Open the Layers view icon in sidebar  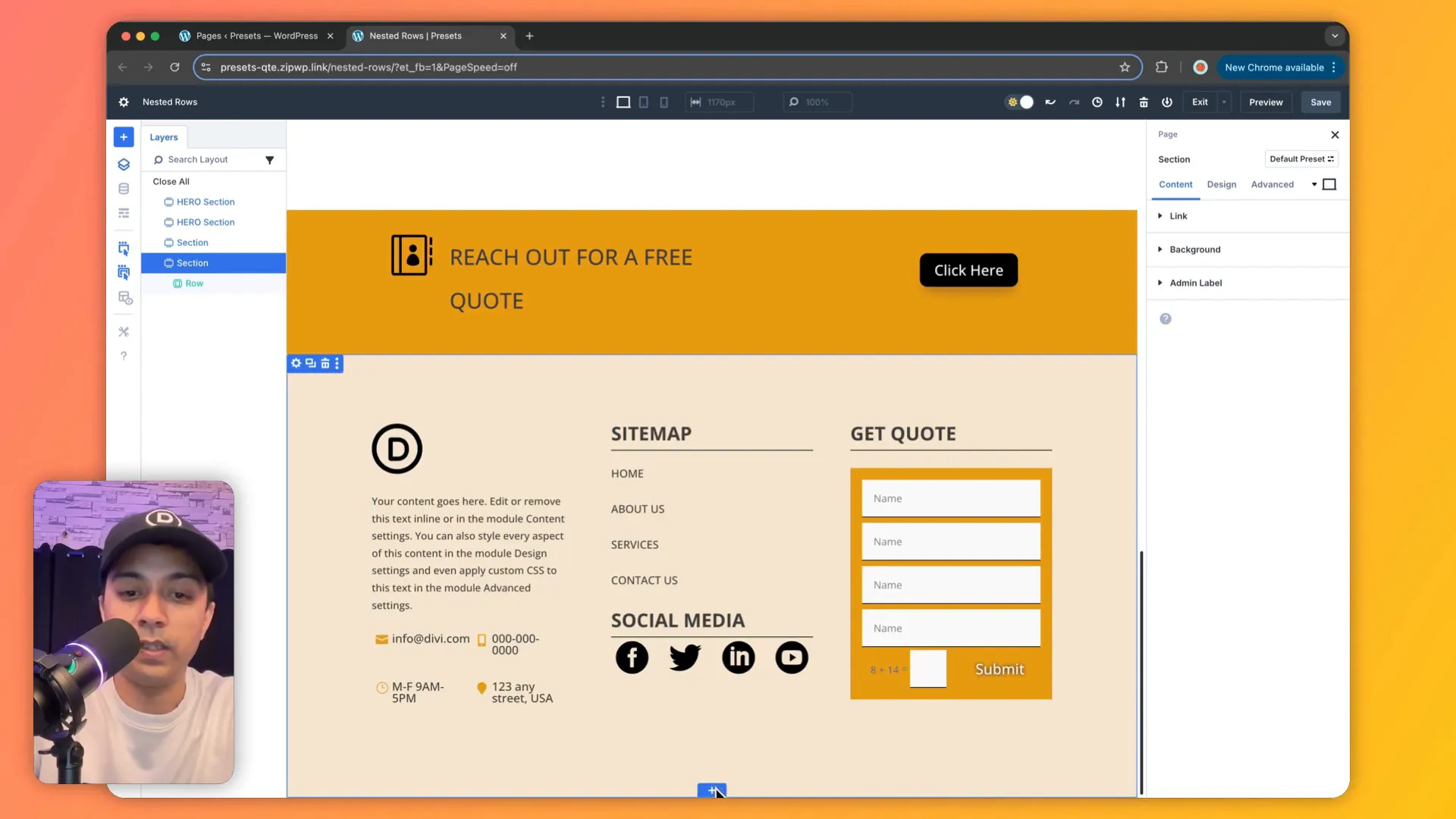(124, 165)
